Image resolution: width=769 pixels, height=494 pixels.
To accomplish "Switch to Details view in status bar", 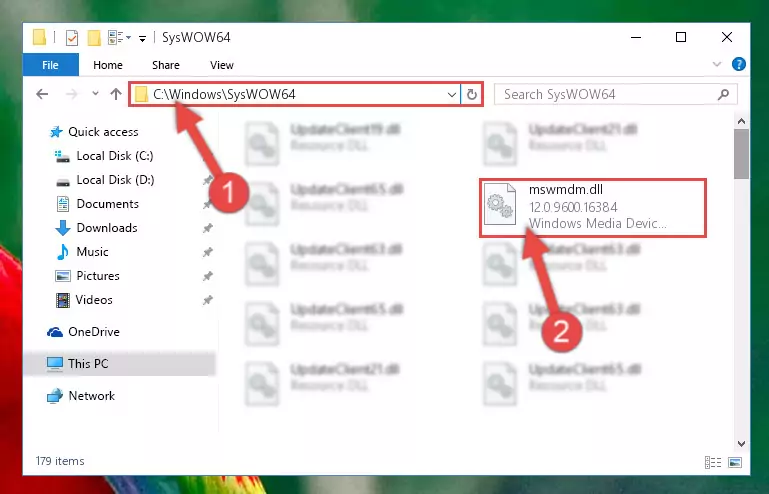I will click(x=713, y=462).
